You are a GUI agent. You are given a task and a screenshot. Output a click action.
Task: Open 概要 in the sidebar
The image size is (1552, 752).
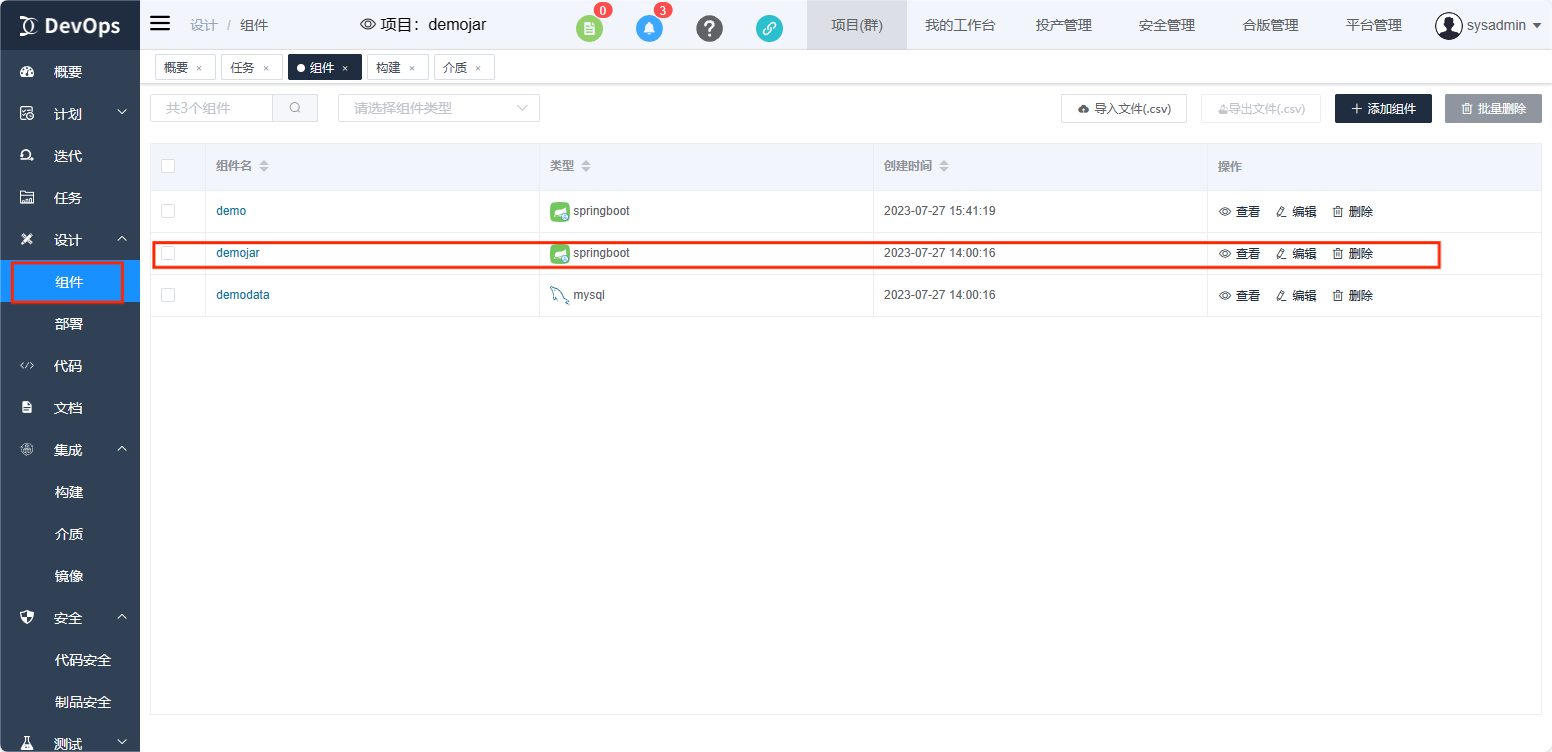(x=70, y=72)
